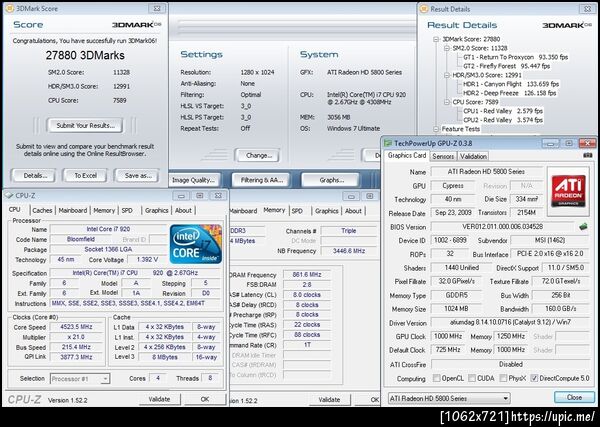Select CPU2 - Red Valley result
This screenshot has width=600, height=427.
(503, 120)
